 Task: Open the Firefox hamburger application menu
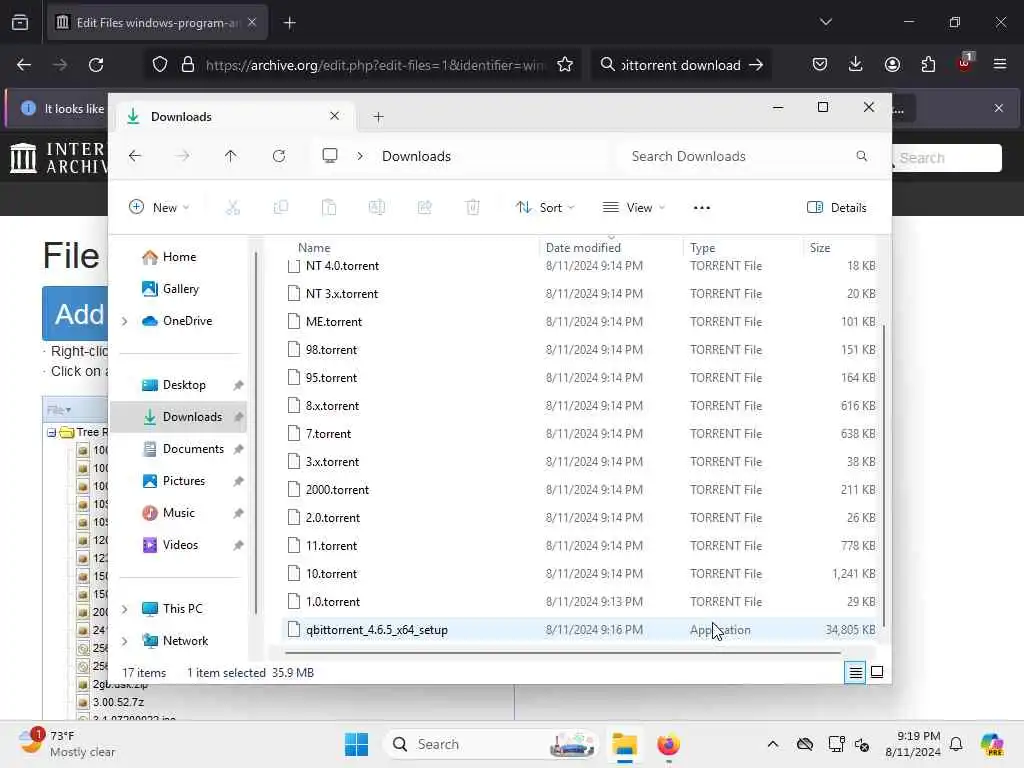999,64
